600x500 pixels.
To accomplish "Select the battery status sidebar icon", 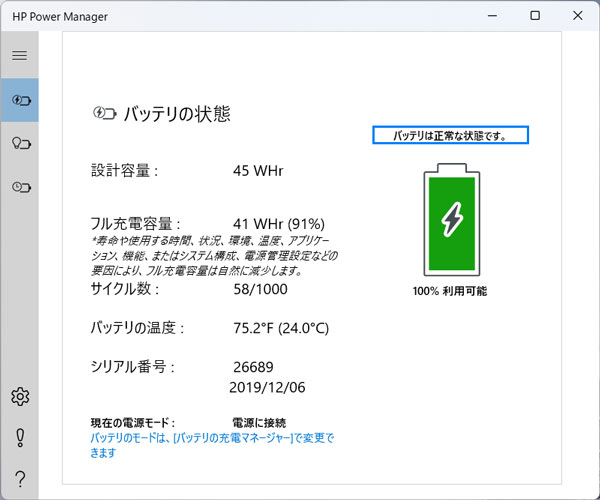I will tap(19, 100).
